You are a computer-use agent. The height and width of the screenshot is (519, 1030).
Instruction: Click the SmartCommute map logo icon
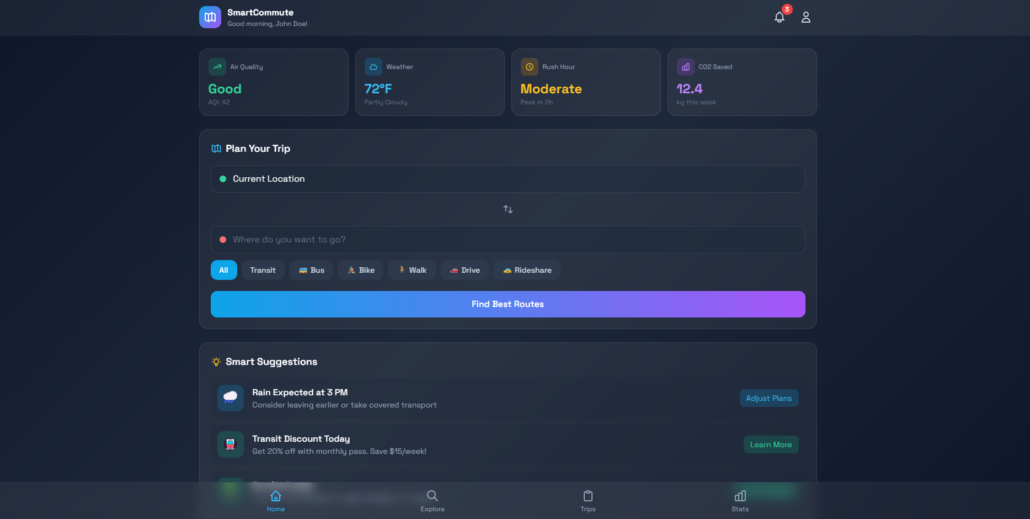[210, 17]
